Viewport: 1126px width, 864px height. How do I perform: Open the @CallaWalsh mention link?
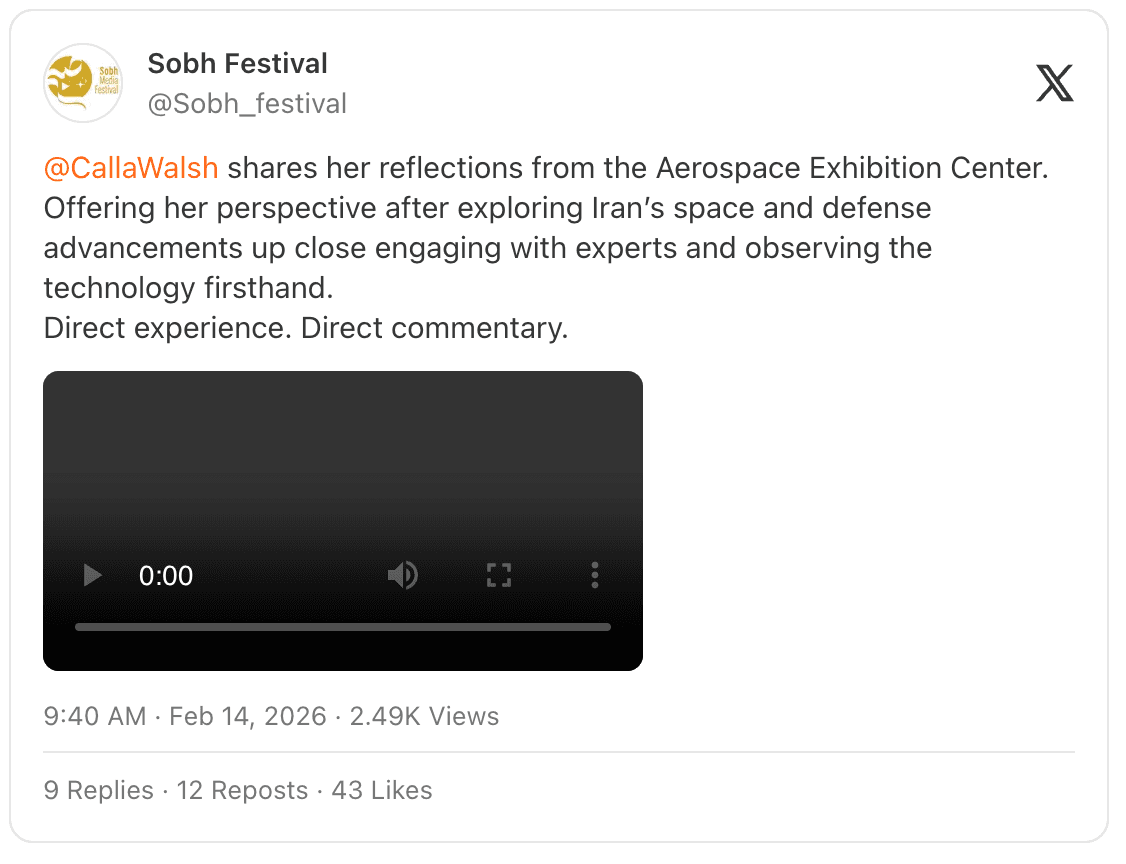click(x=131, y=168)
